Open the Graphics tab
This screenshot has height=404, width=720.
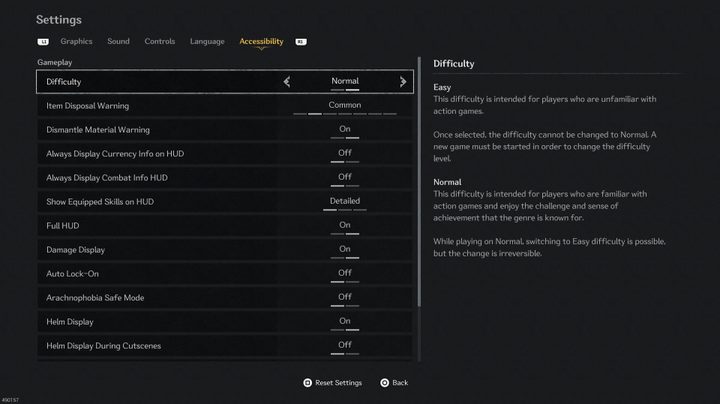pyautogui.click(x=76, y=41)
